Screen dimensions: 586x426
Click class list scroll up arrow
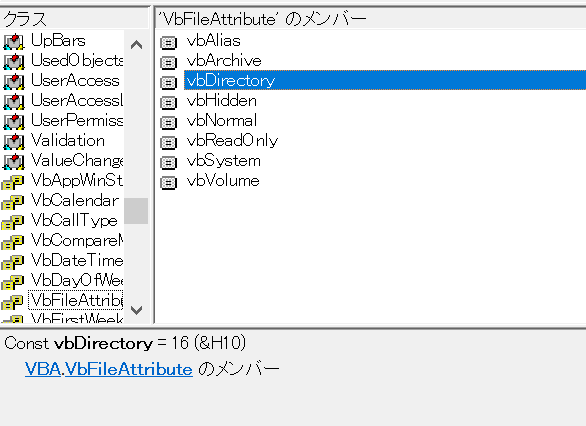pos(136,45)
